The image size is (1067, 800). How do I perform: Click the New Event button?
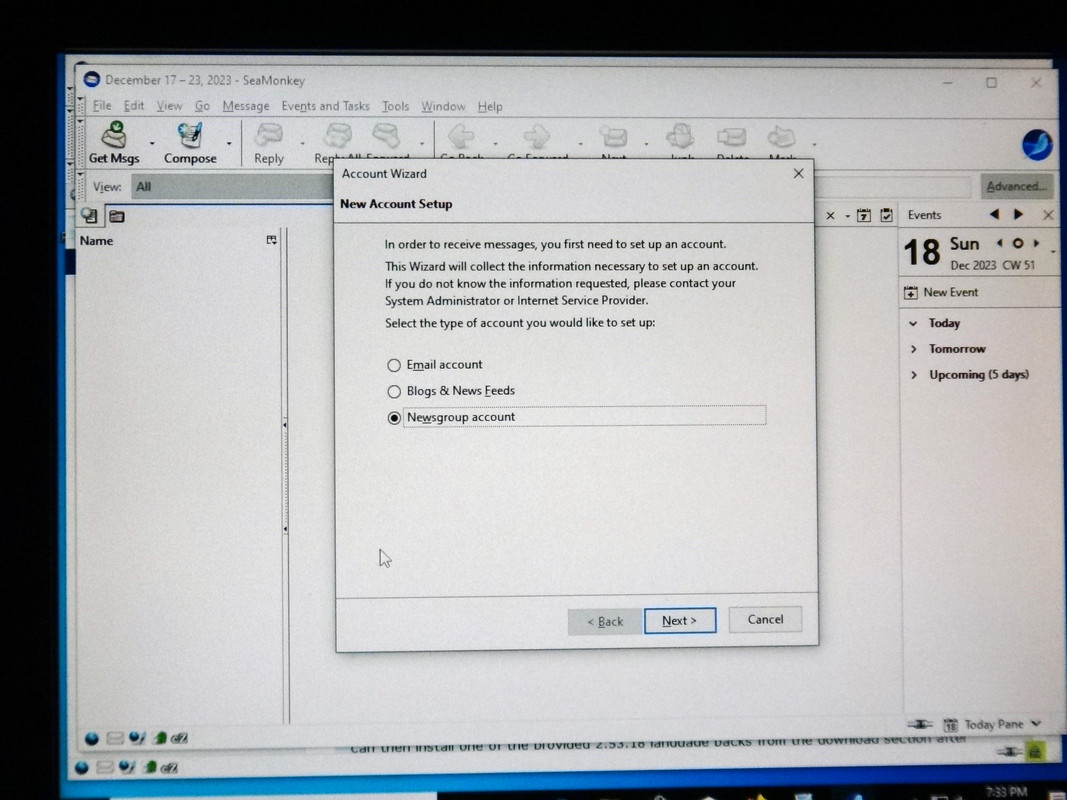click(x=941, y=293)
